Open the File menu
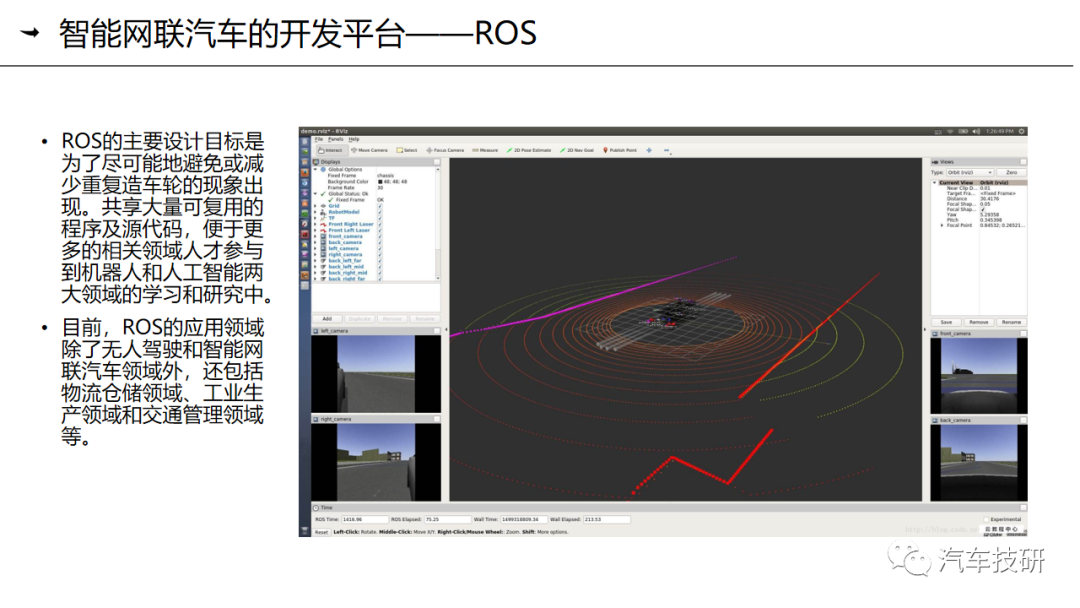The width and height of the screenshot is (1080, 608). (319, 139)
